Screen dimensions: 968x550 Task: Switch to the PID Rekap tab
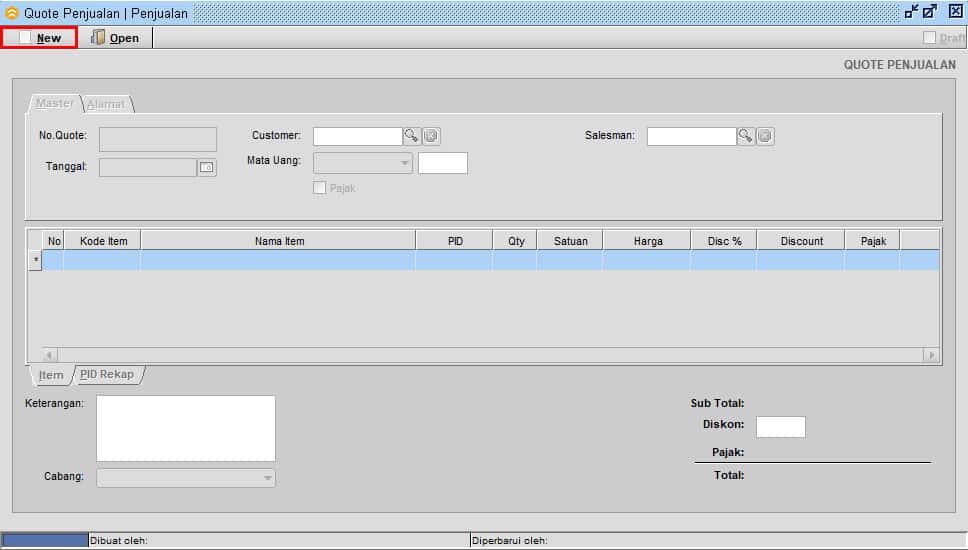[x=107, y=374]
